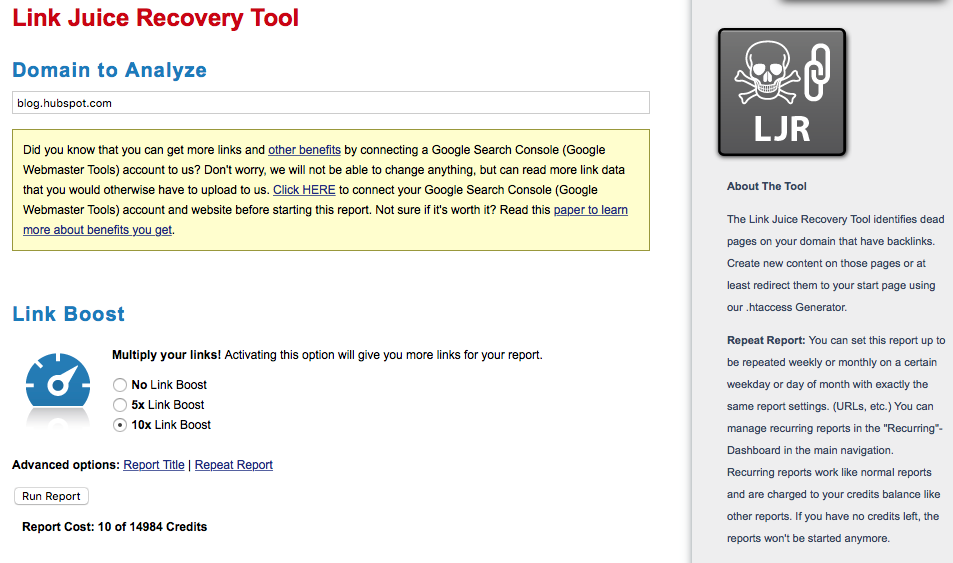Follow the 'other benefits' link
953x563 pixels.
pos(304,150)
